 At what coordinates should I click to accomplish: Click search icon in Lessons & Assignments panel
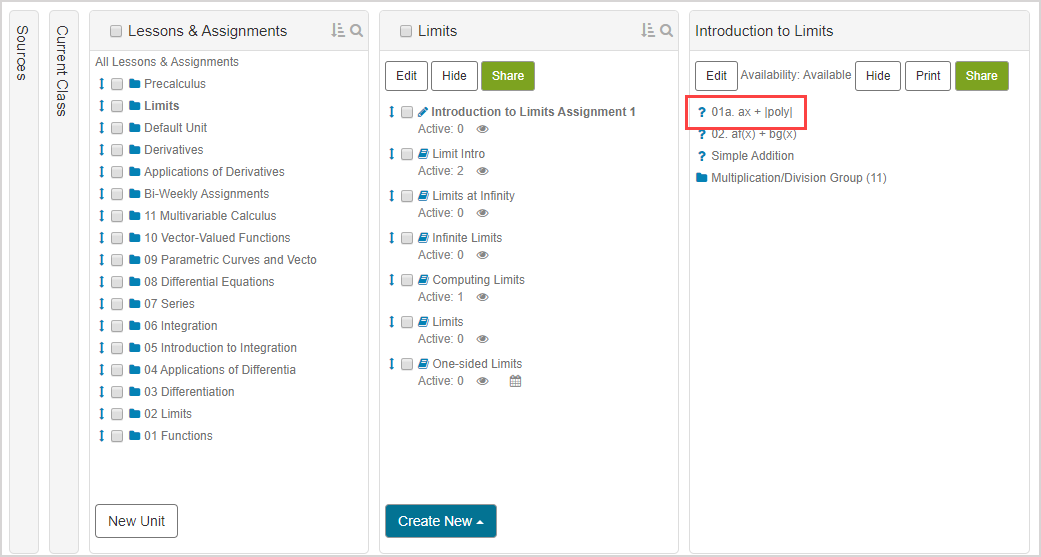click(357, 31)
